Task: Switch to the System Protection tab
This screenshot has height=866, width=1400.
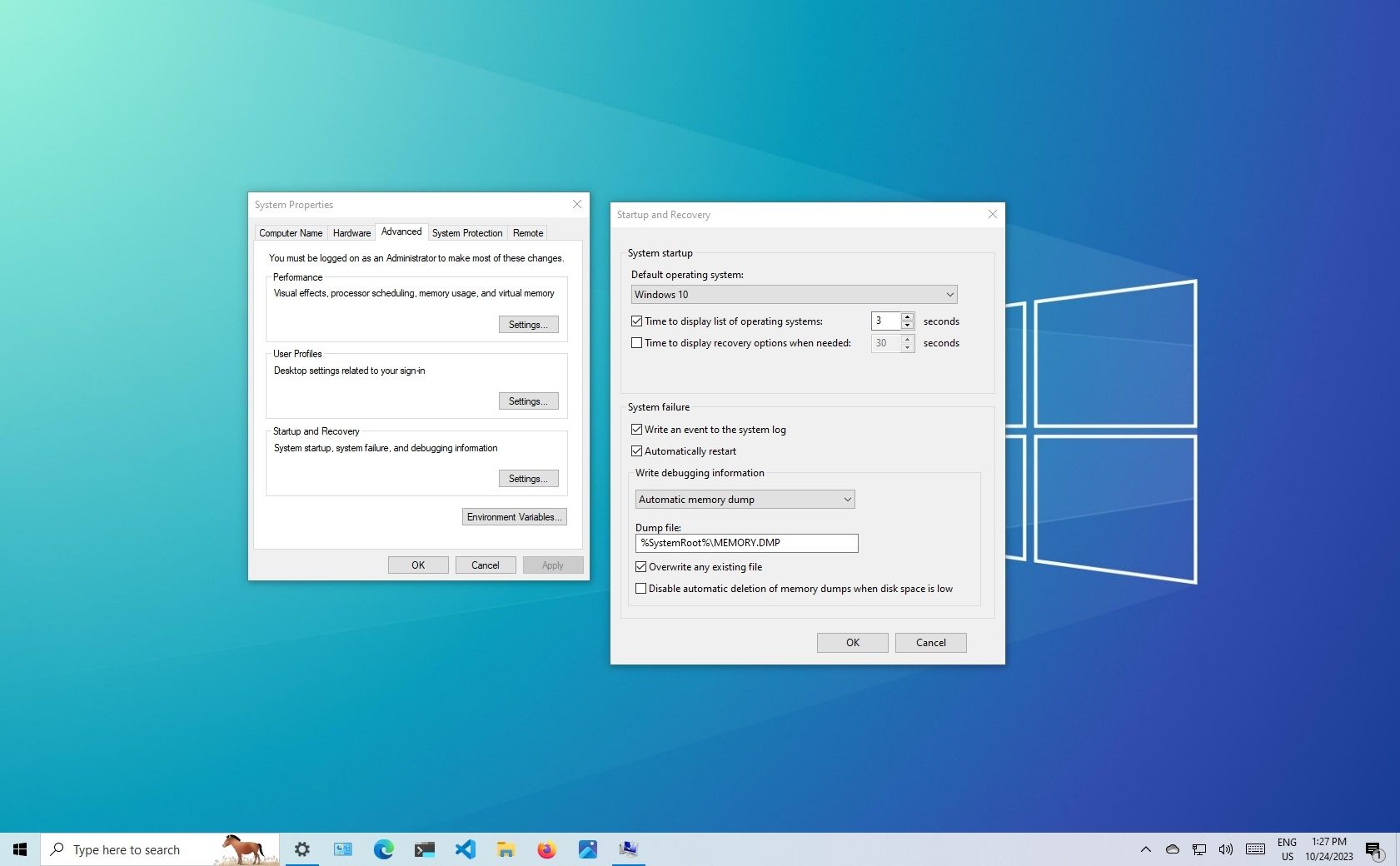Action: [467, 232]
